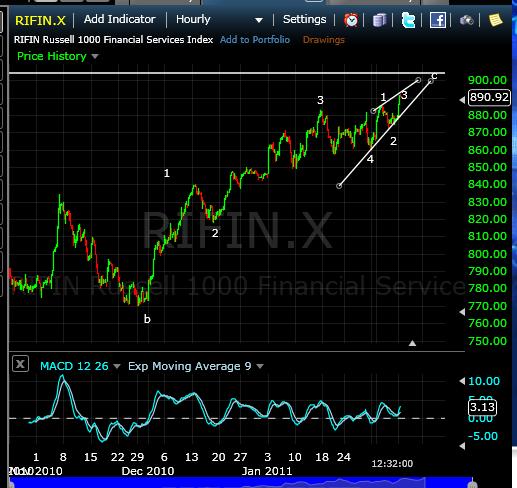Click the RIFIN.X ticker symbol
This screenshot has height=488, width=517.
[40, 20]
